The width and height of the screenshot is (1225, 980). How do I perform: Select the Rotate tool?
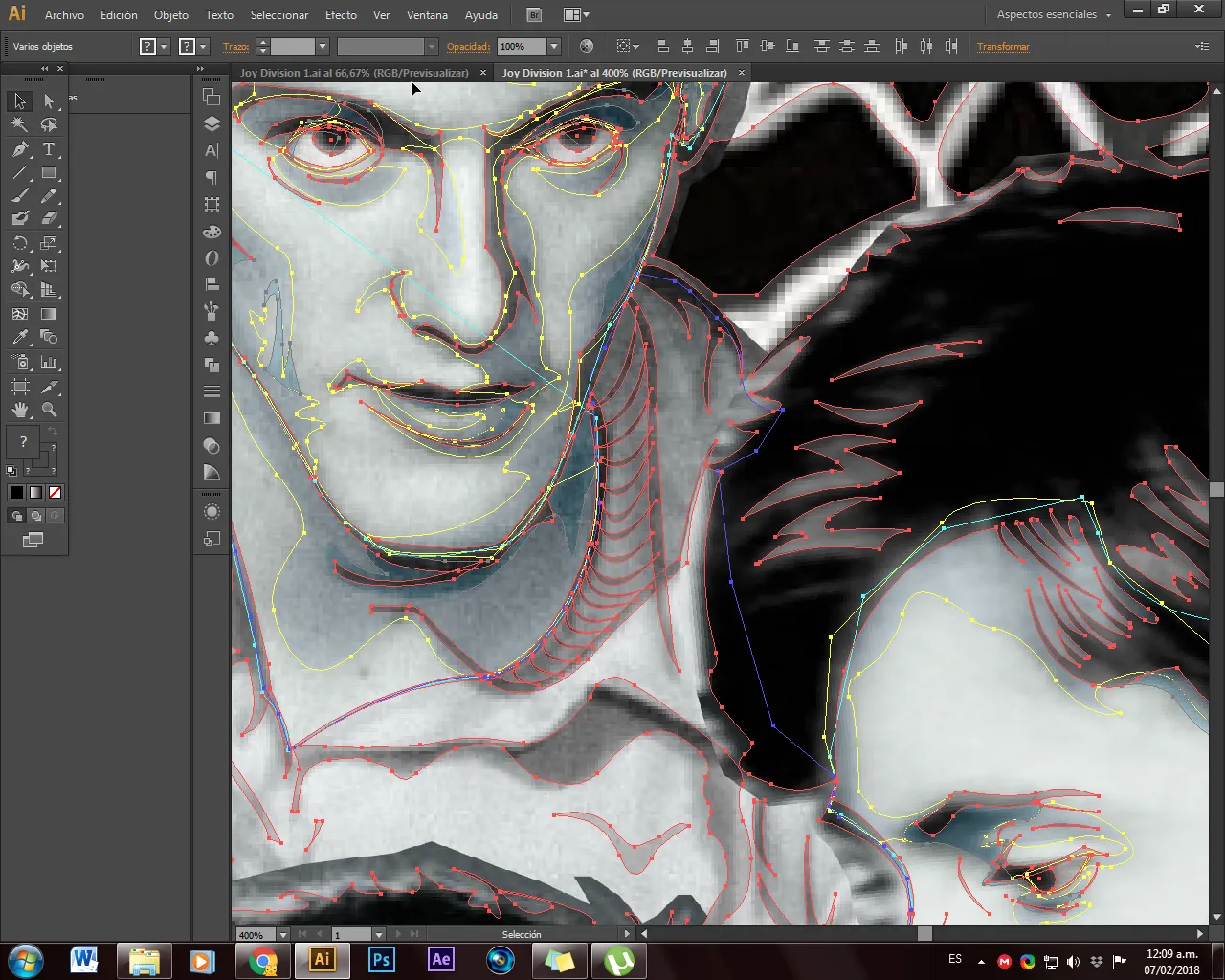click(20, 243)
